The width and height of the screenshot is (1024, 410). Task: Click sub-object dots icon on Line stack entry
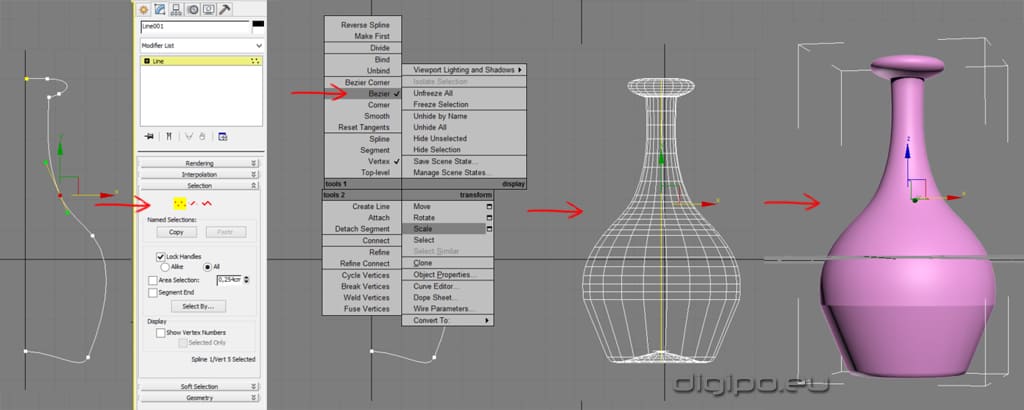tap(255, 61)
